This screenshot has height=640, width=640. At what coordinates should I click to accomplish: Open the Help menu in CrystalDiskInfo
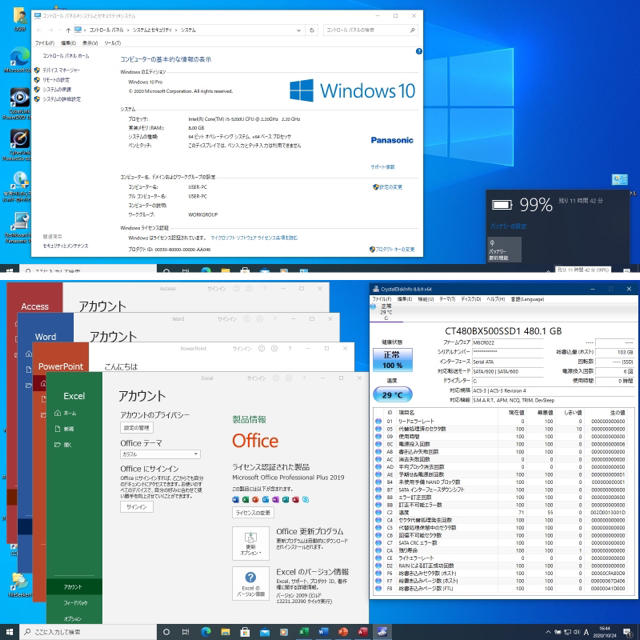(x=496, y=299)
